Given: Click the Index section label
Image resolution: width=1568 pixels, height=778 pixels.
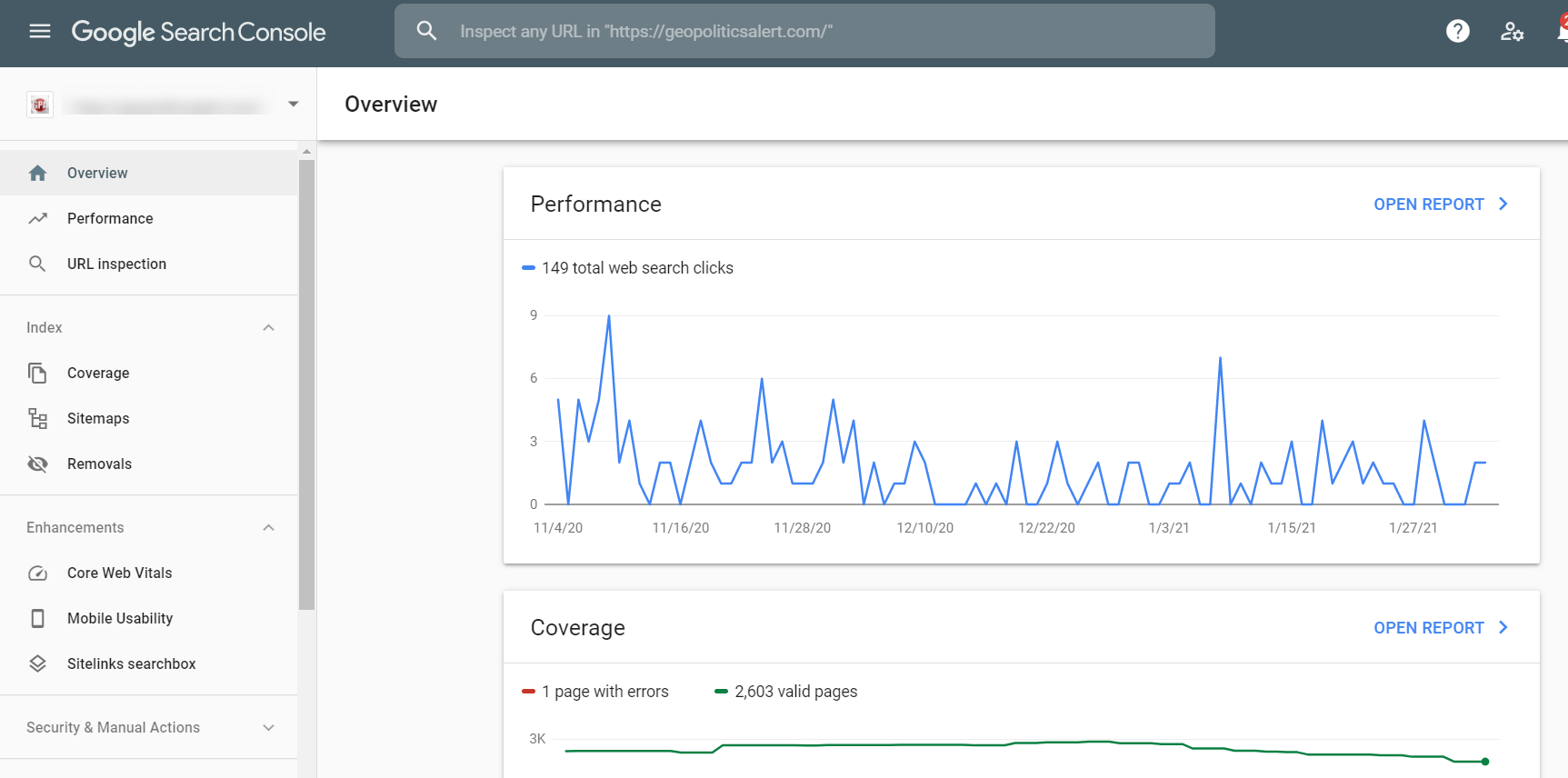Looking at the screenshot, I should point(45,327).
